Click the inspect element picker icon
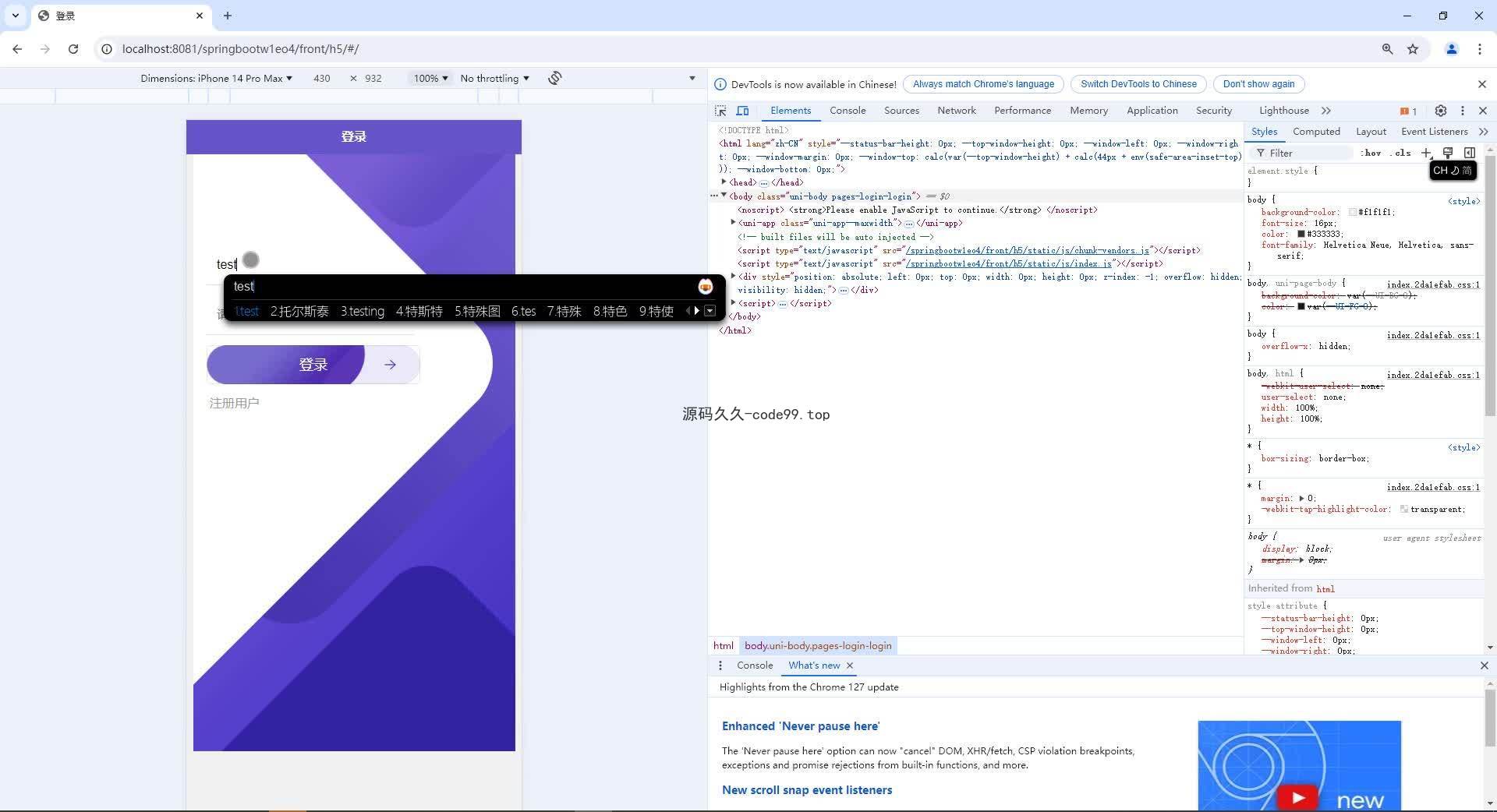Screen dimensions: 1497x812 pyautogui.click(x=720, y=111)
